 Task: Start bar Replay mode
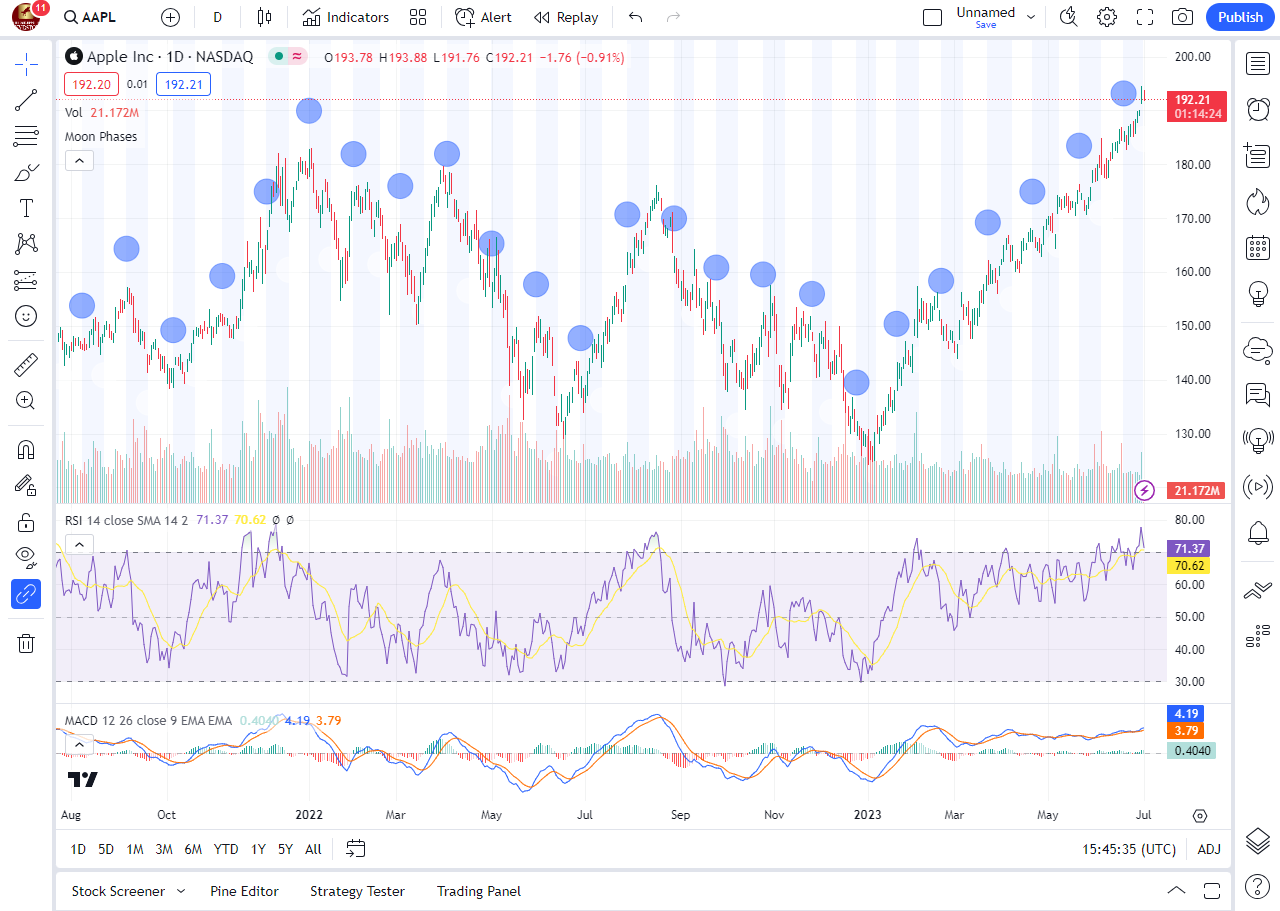tap(566, 17)
